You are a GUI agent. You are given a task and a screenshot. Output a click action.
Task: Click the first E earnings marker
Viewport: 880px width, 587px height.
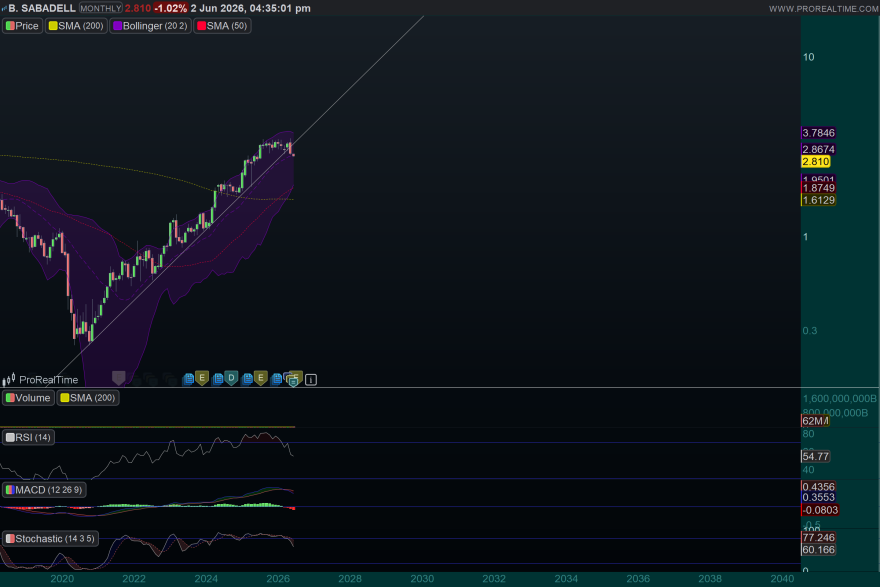tap(202, 378)
